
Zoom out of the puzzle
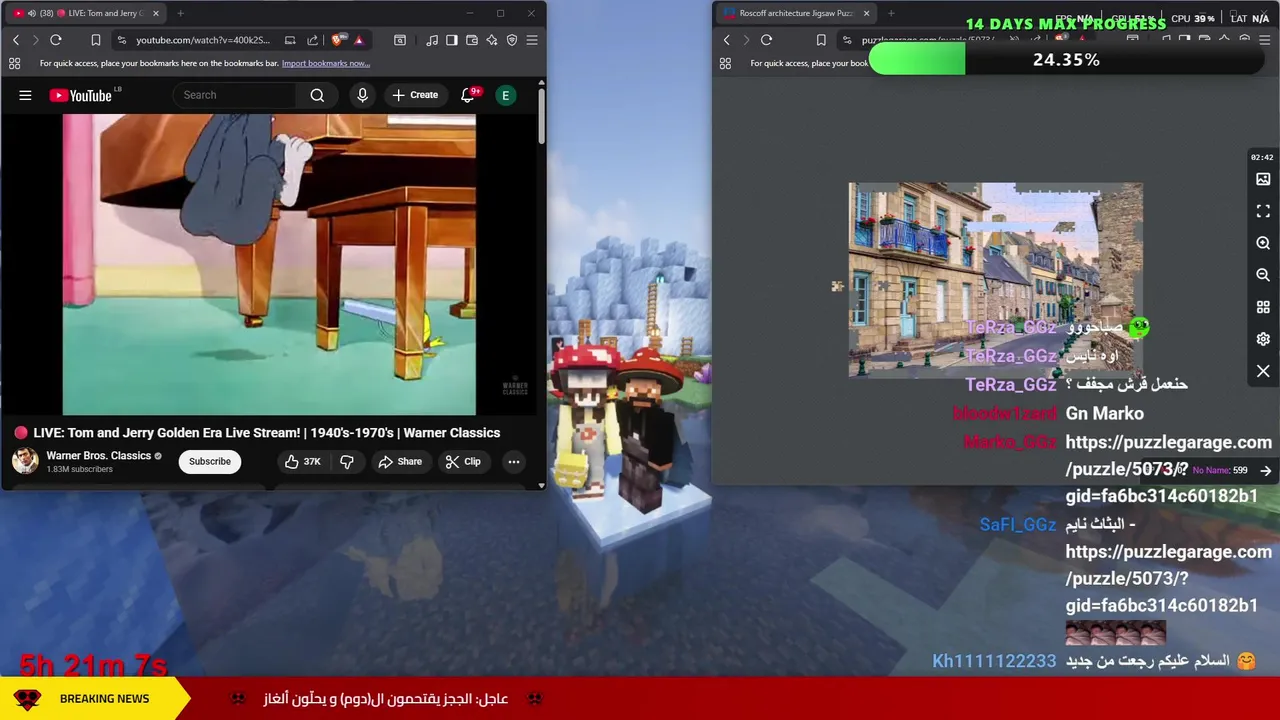[1263, 275]
